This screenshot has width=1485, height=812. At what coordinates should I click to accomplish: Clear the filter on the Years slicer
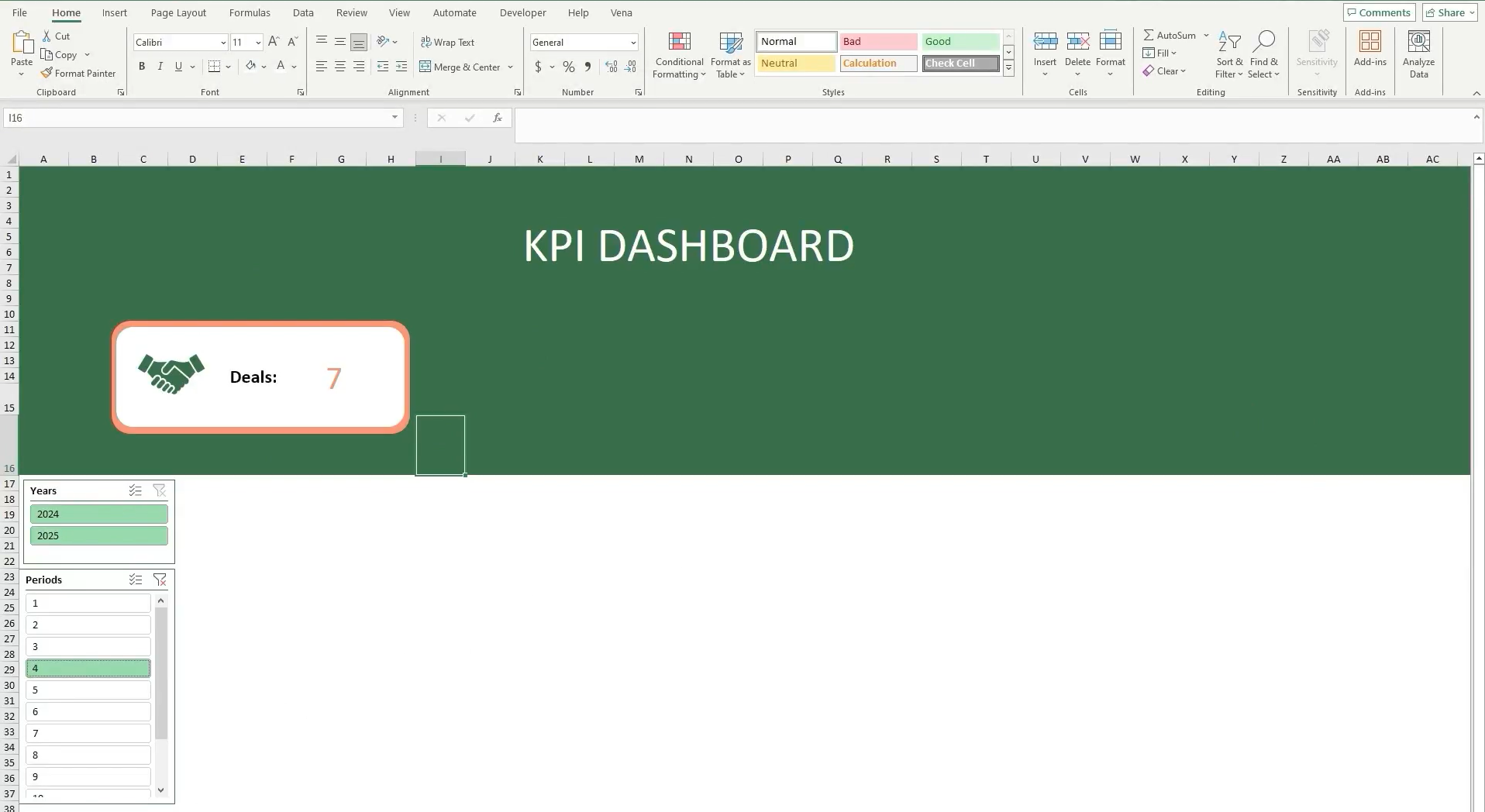(159, 490)
